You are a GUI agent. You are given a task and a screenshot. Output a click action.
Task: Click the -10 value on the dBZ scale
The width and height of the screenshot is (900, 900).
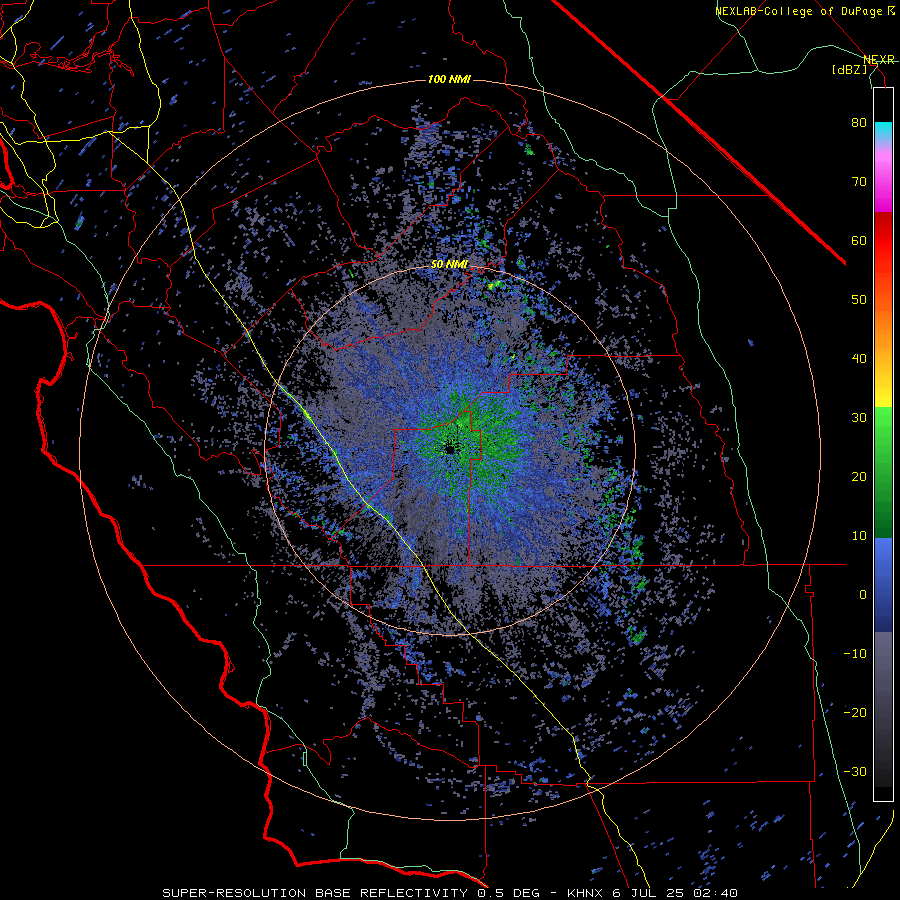[855, 654]
